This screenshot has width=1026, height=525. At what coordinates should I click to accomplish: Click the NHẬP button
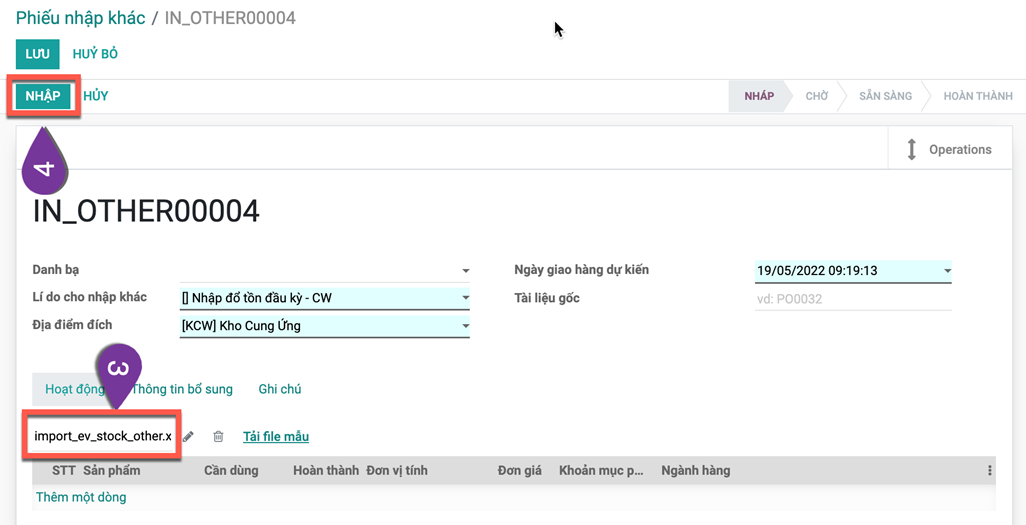[43, 96]
